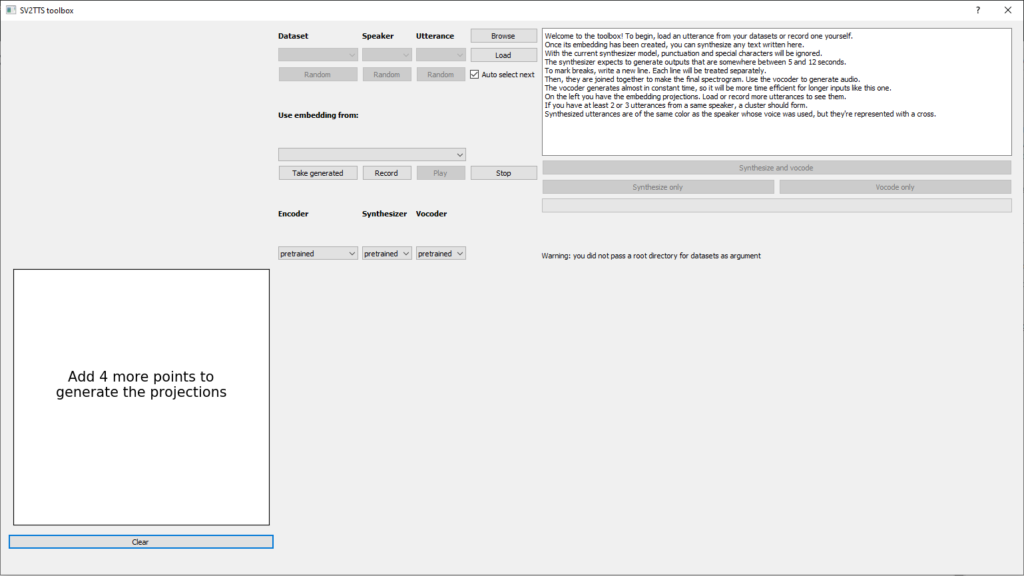
Task: Click the Browse button
Action: point(504,36)
